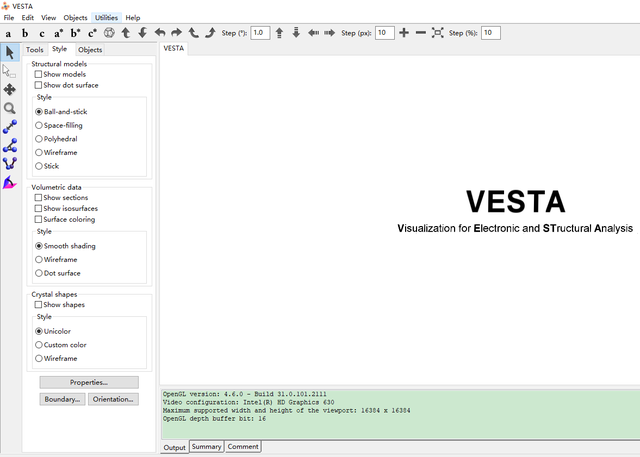Click the move down arrow icon
The width and height of the screenshot is (640, 457).
(296, 33)
